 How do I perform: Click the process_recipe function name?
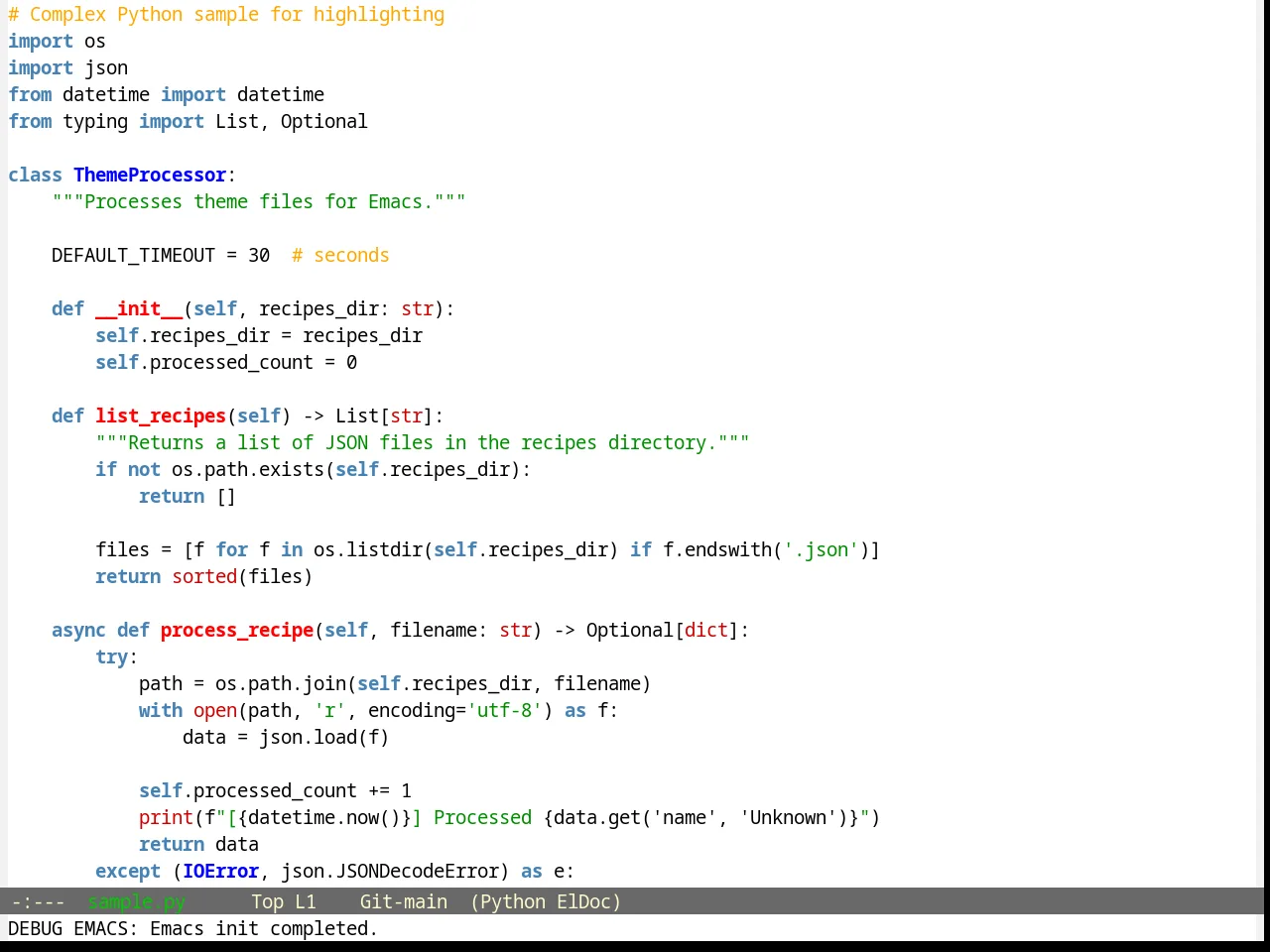click(237, 630)
